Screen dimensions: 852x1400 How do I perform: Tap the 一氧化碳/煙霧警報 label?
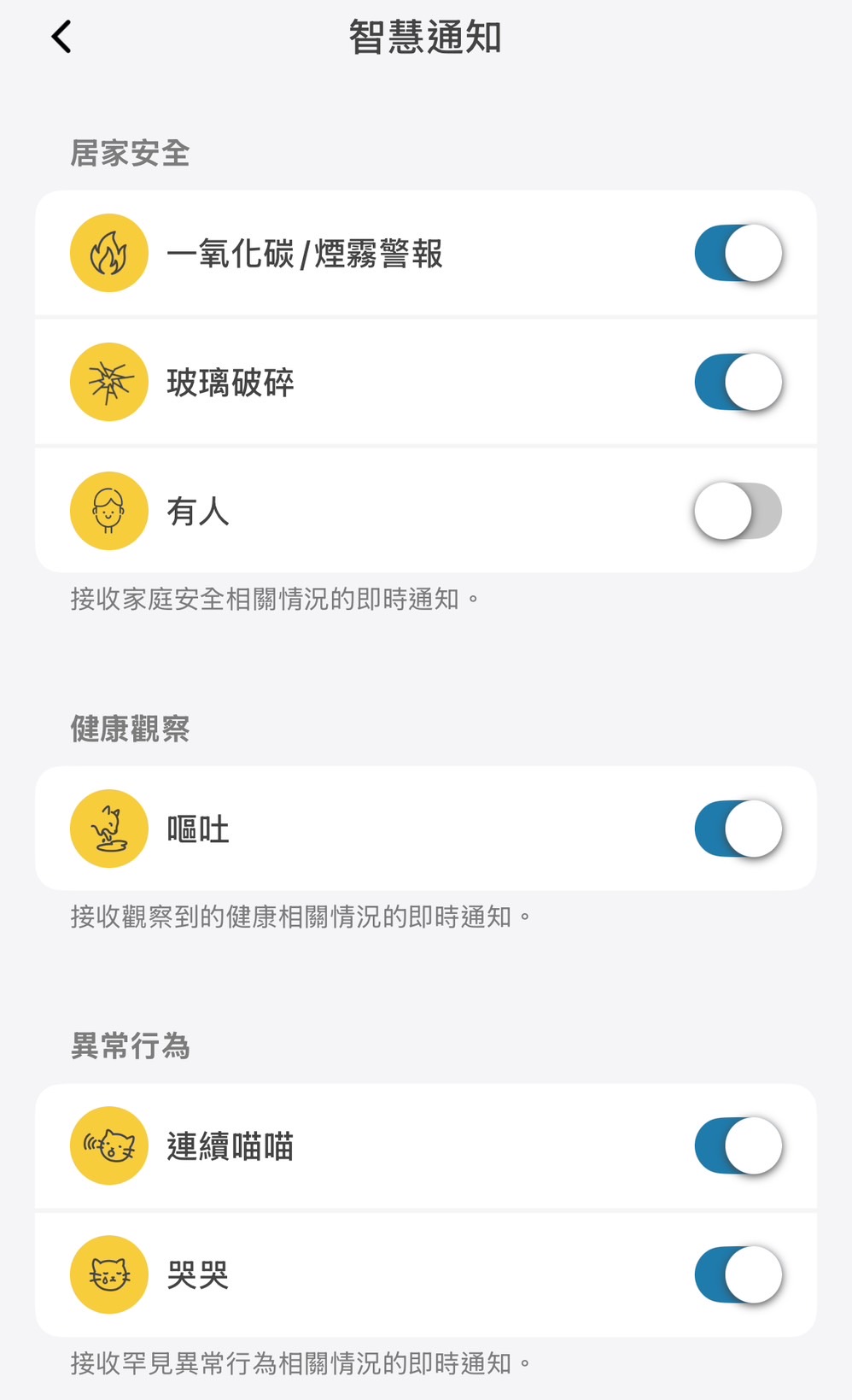coord(305,254)
